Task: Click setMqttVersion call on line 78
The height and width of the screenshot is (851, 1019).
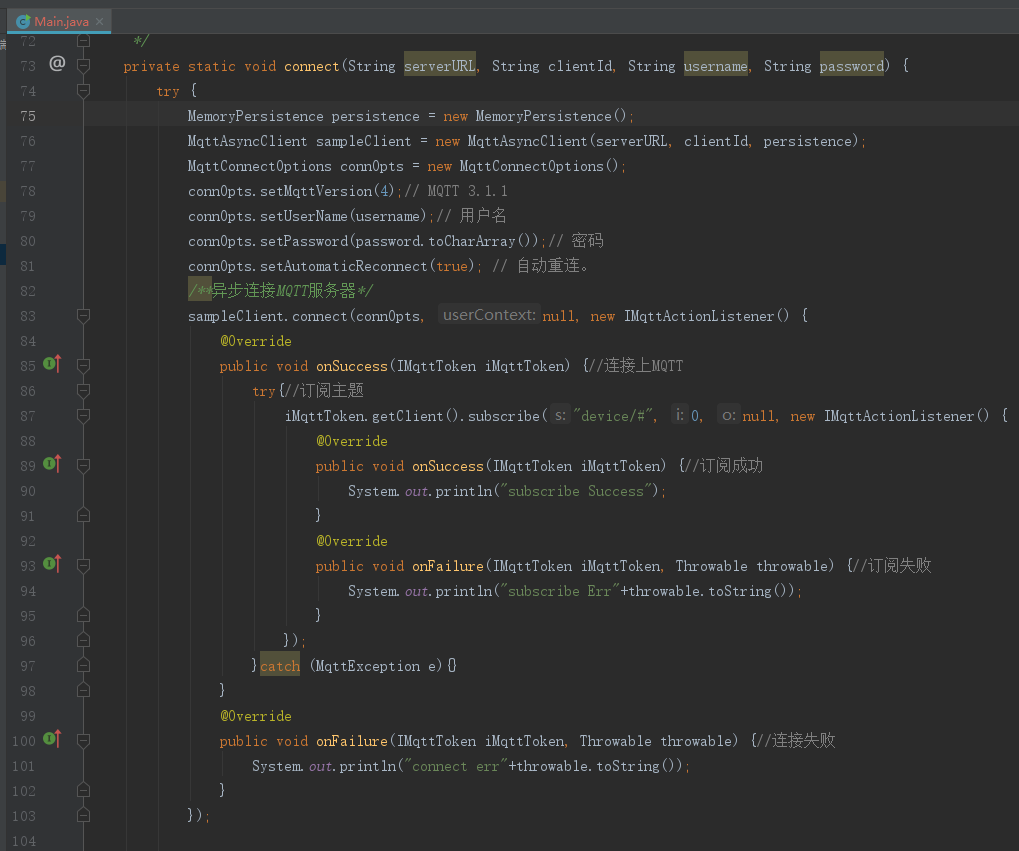Action: [316, 191]
